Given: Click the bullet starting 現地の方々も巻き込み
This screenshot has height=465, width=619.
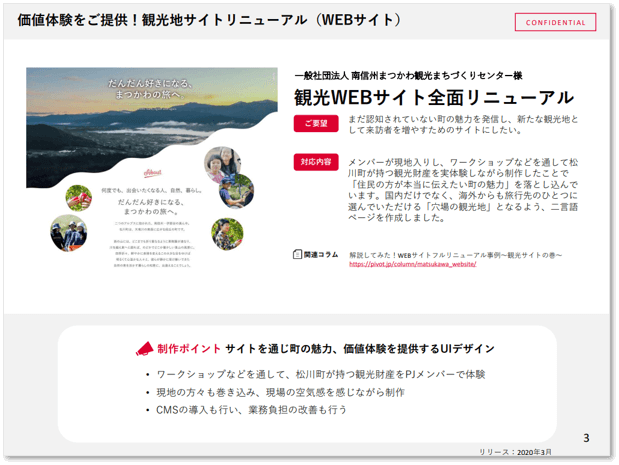Looking at the screenshot, I should coord(280,392).
